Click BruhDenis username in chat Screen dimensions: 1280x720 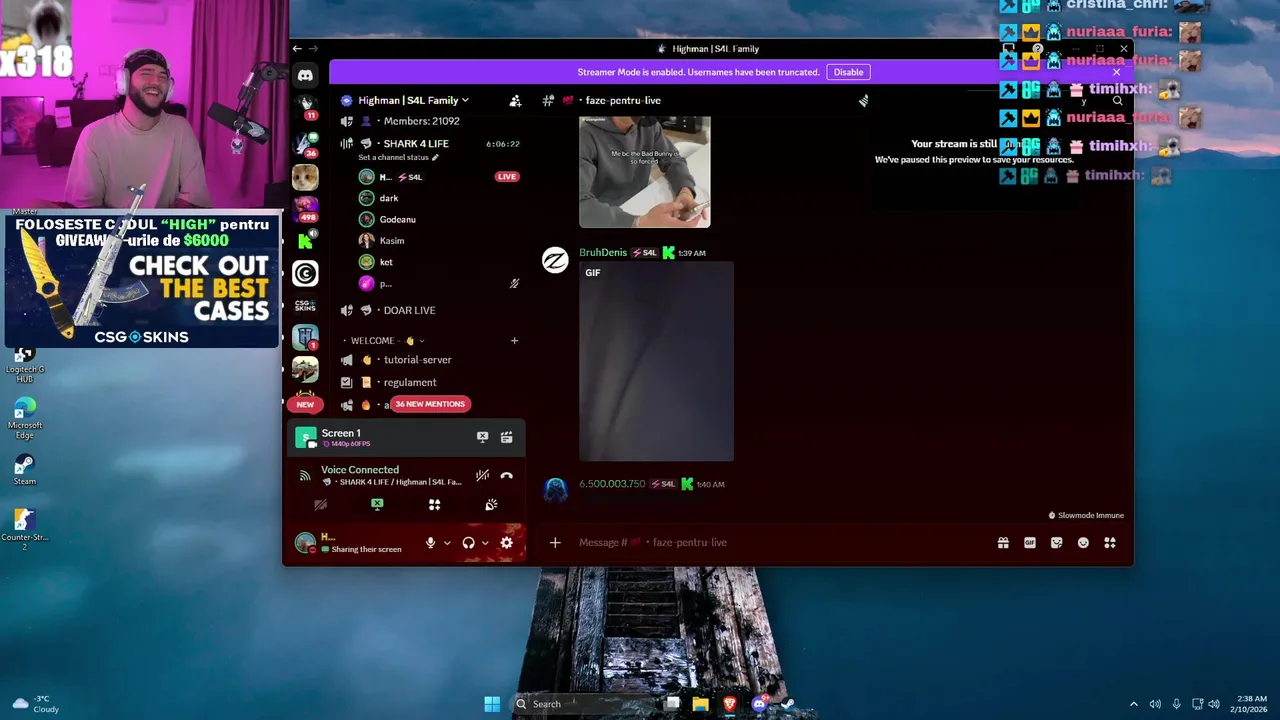coord(603,253)
